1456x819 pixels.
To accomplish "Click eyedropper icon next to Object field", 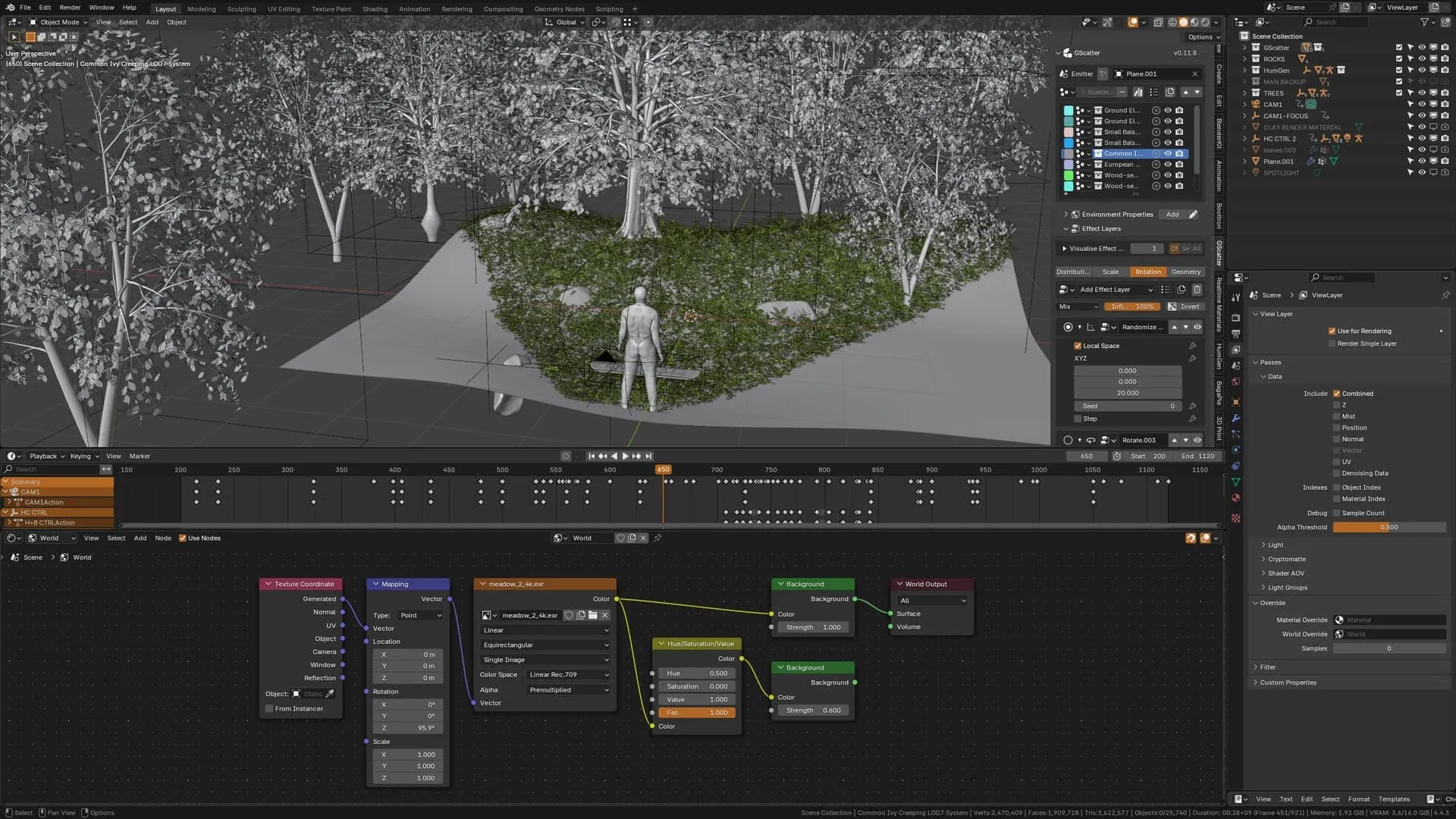I will coord(330,693).
